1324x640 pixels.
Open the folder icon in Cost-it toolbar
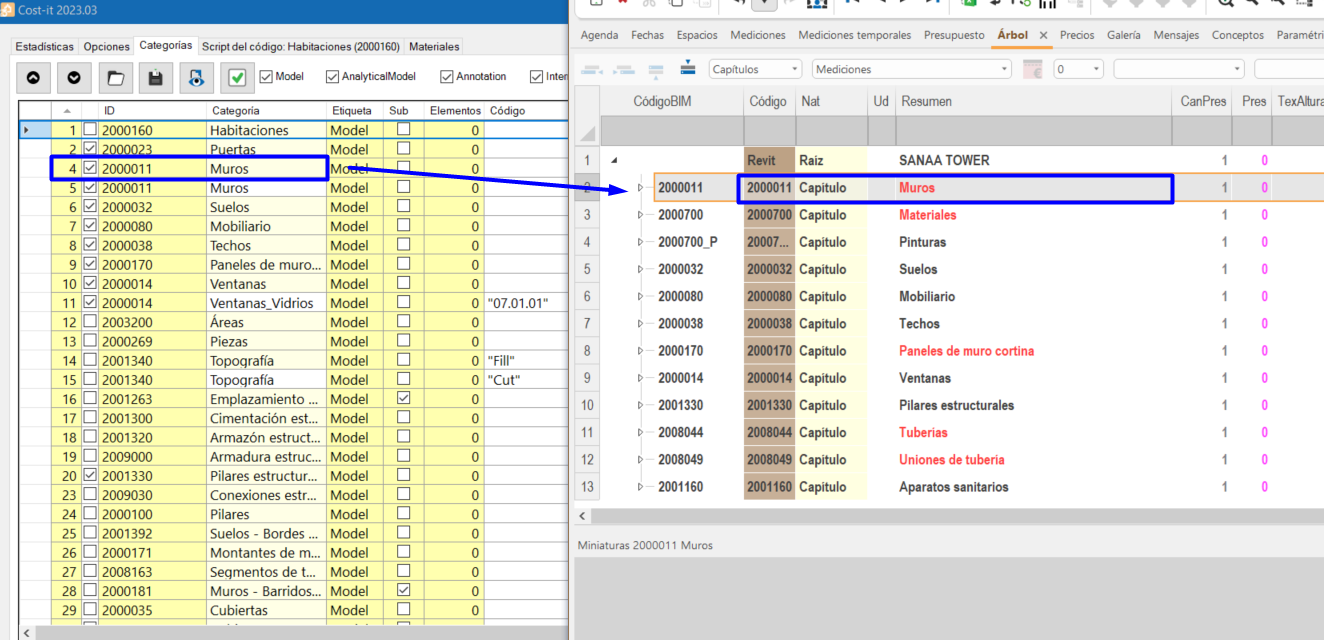click(x=115, y=77)
